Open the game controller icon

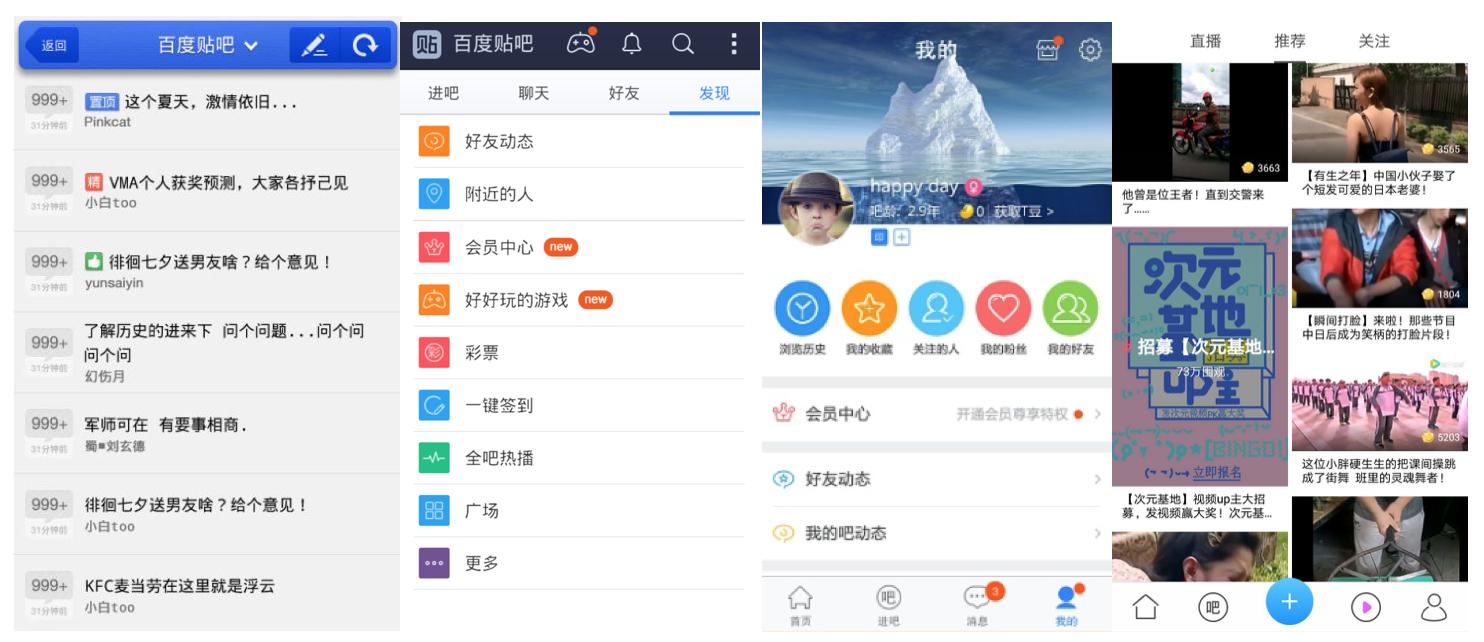click(x=581, y=43)
